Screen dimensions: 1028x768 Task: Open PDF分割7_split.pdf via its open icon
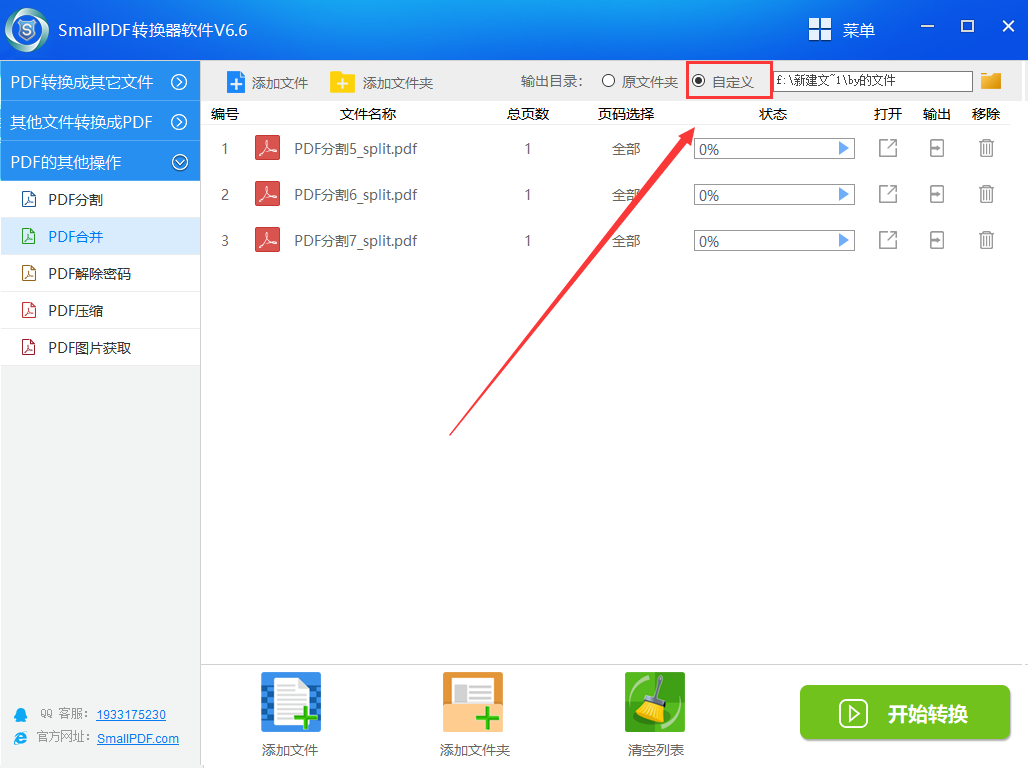point(888,240)
